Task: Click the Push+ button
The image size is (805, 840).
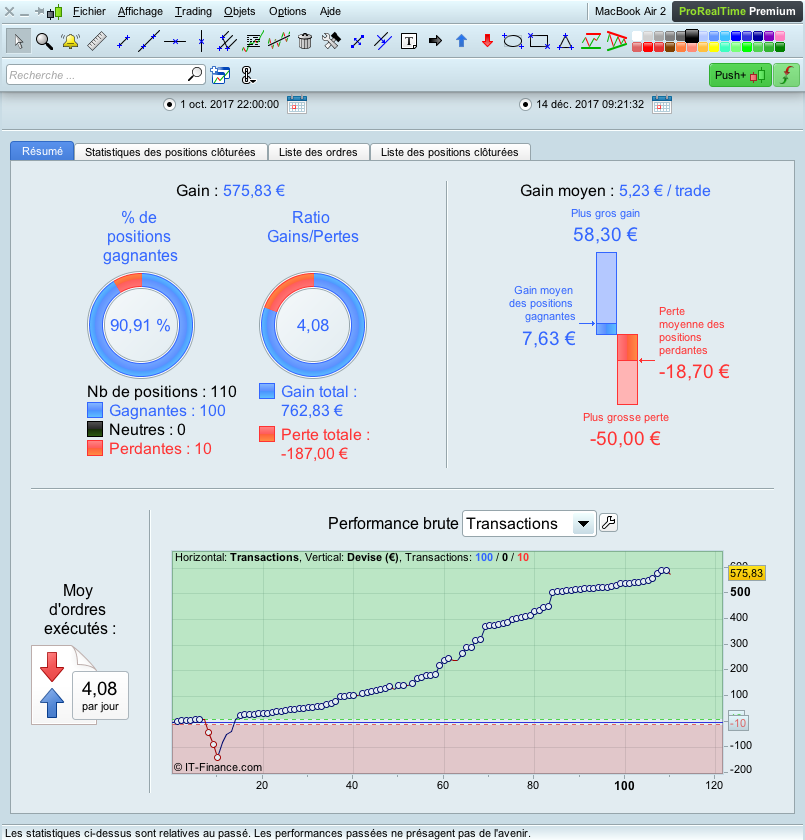Action: (x=740, y=75)
